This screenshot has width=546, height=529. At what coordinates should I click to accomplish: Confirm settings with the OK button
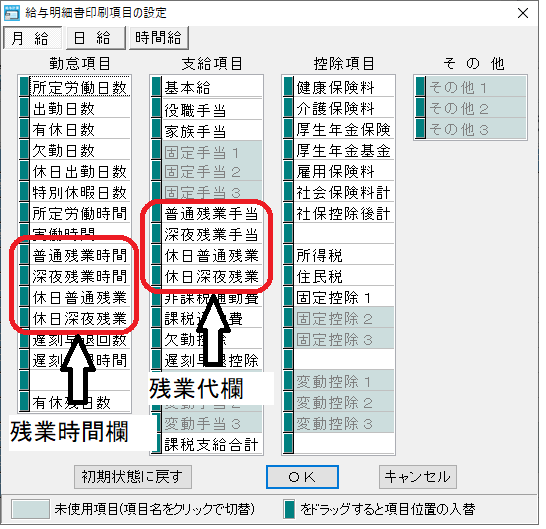pos(302,476)
